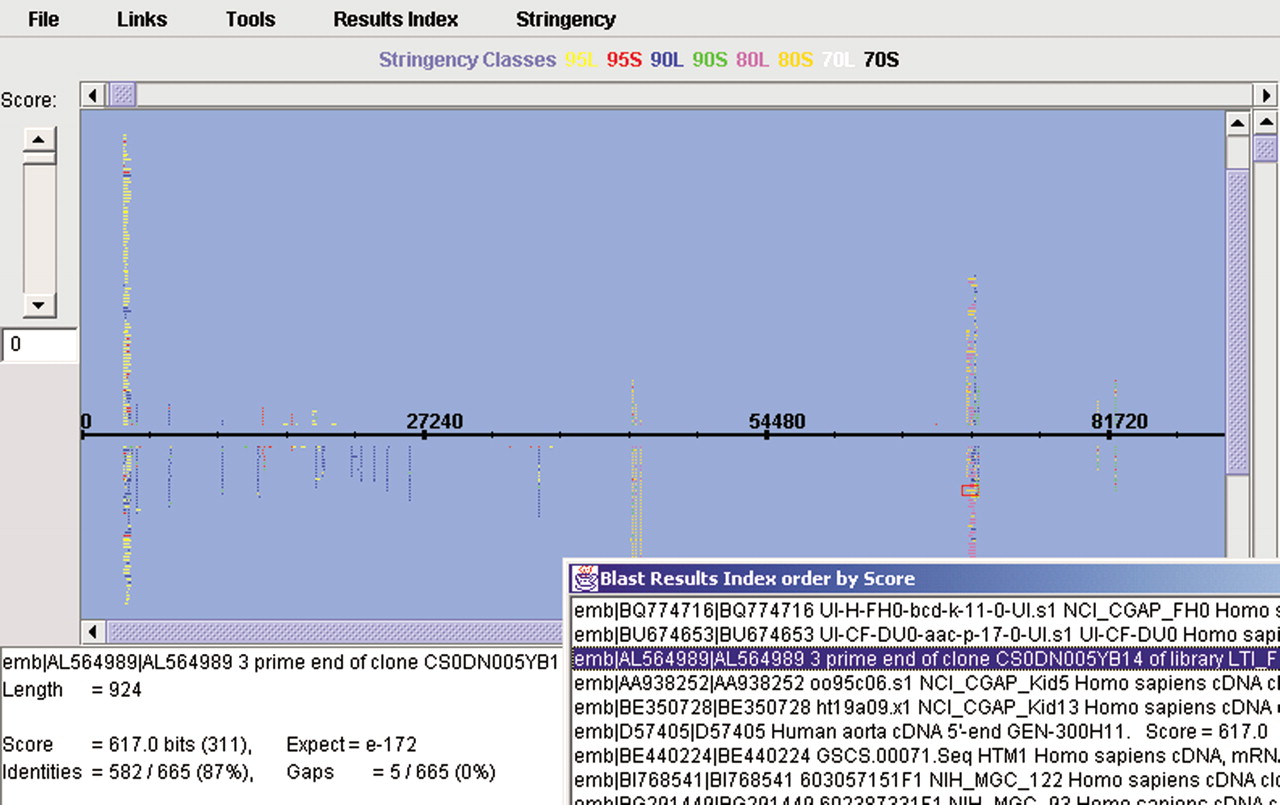Click the red-boxed highlighted hit in alignment view

click(x=969, y=490)
